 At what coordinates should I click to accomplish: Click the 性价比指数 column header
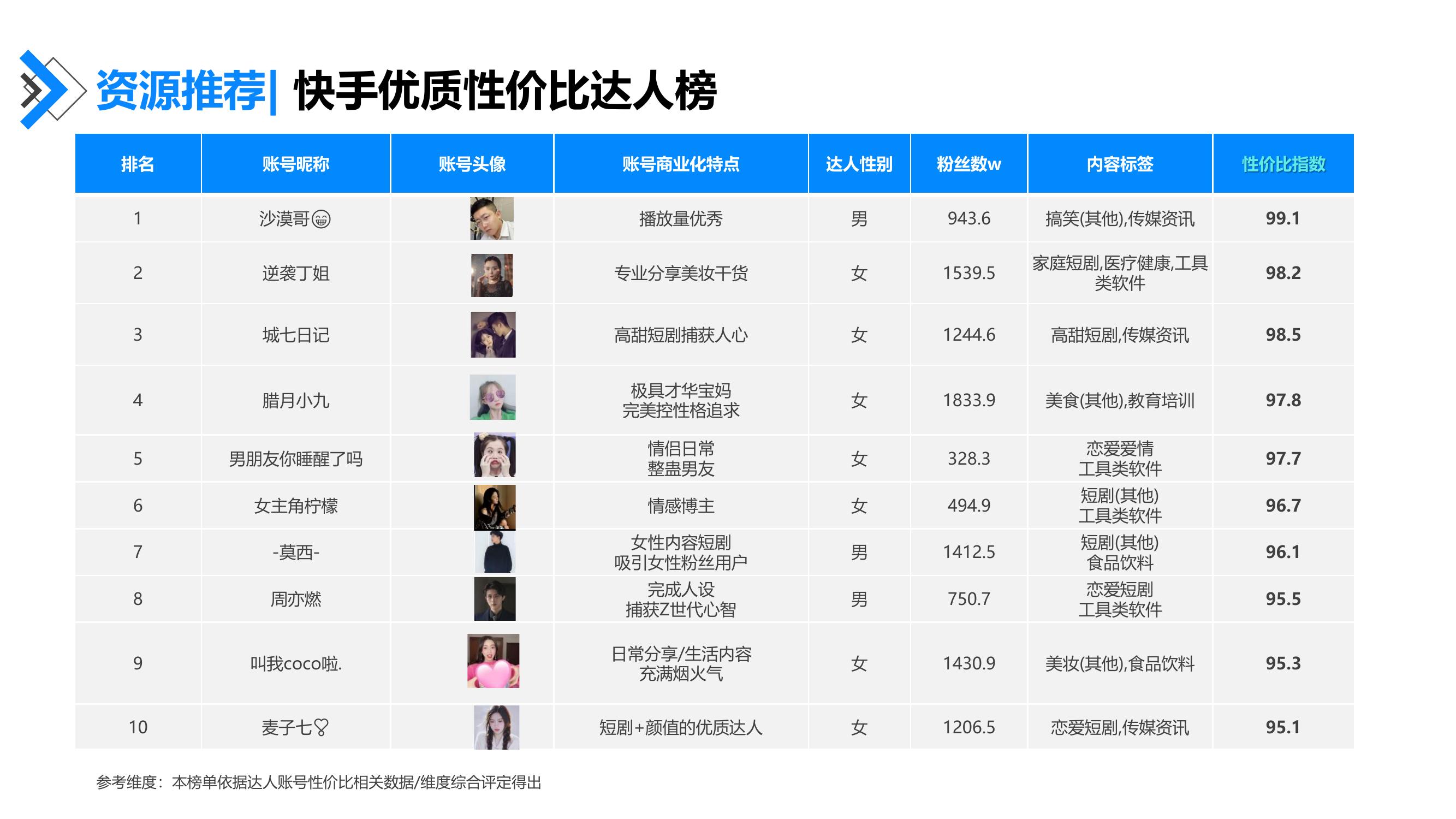pos(1283,164)
